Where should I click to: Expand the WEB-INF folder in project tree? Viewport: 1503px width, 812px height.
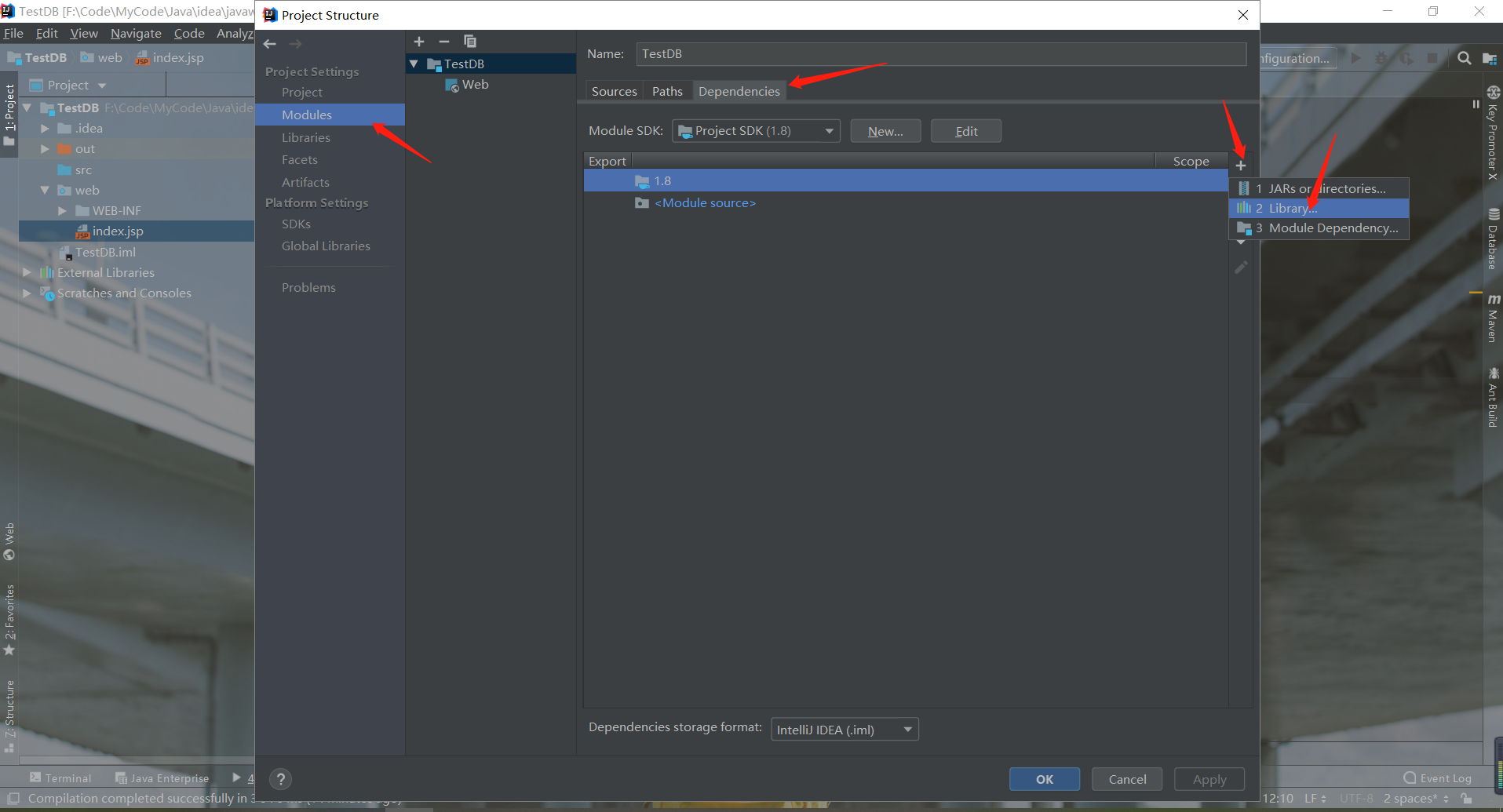tap(62, 210)
